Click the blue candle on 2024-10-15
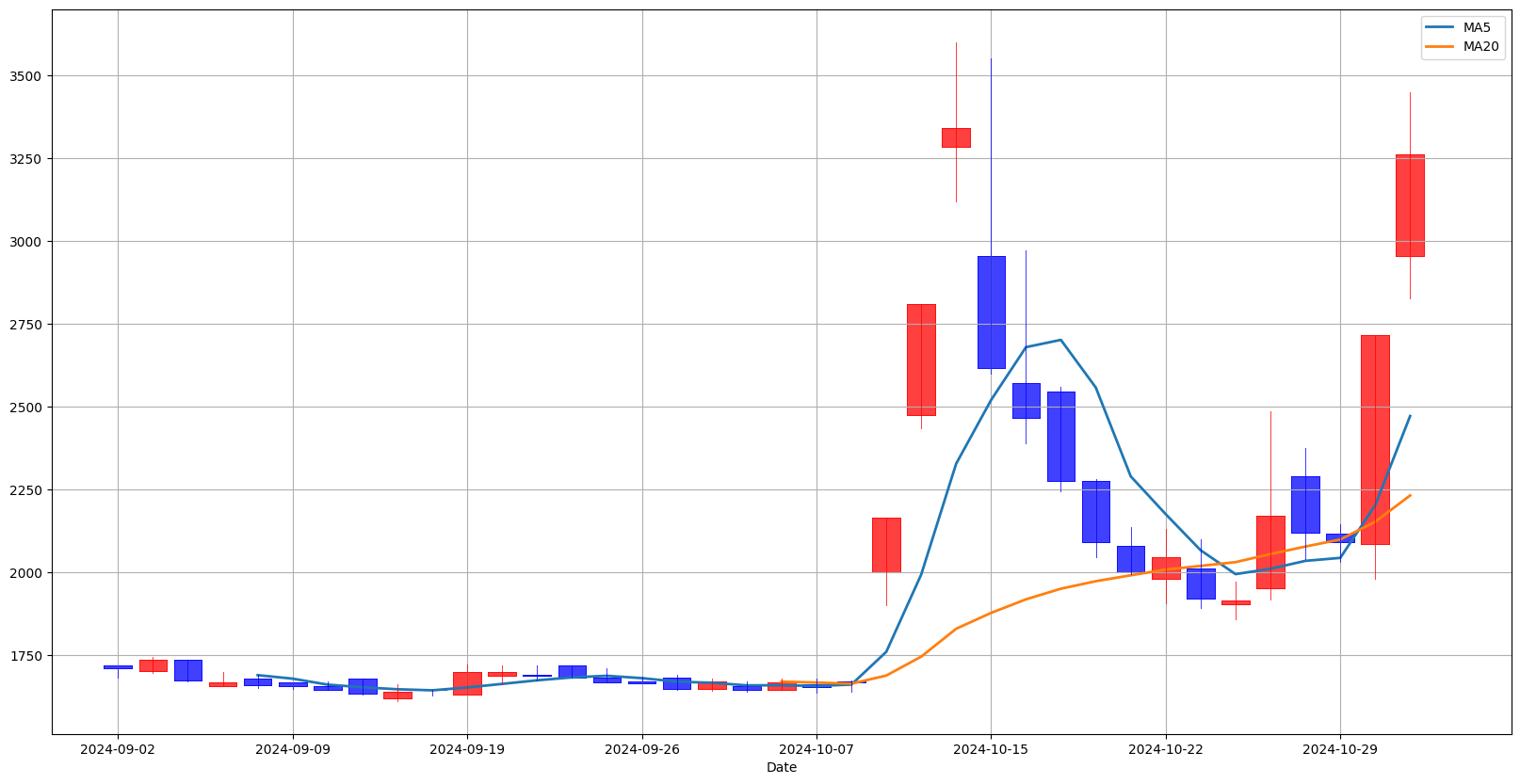Image resolution: width=1520 pixels, height=784 pixels. [x=991, y=312]
